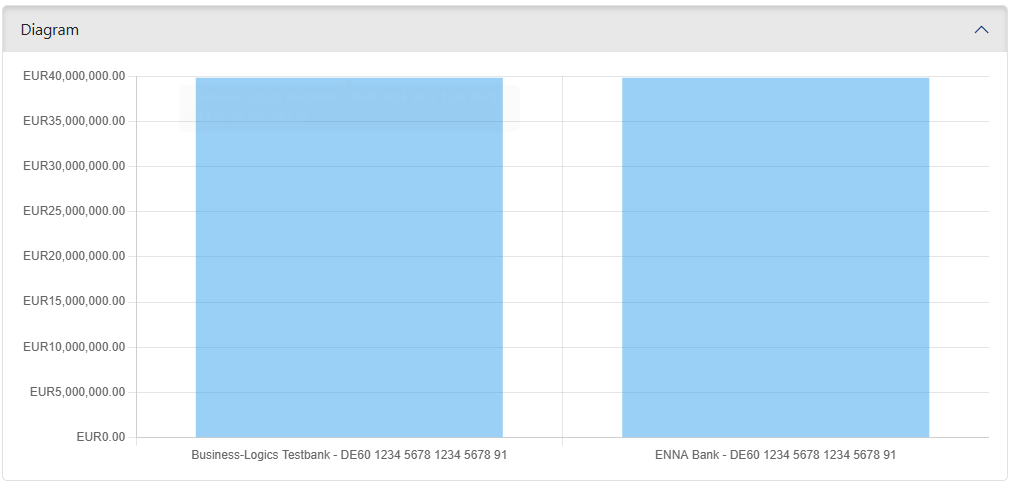Click the EUR25,000,000.00 axis label

pos(74,212)
